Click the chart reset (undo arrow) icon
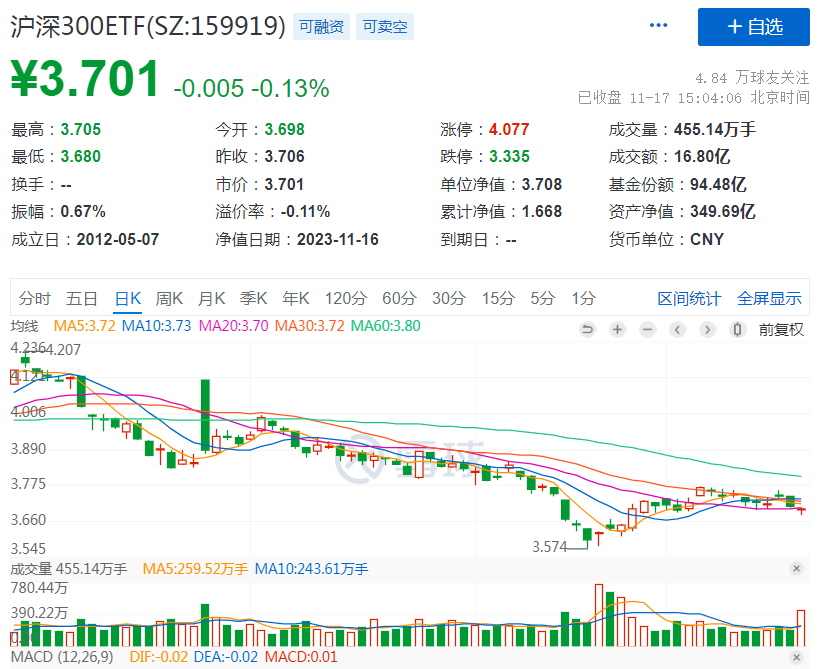 click(x=587, y=329)
